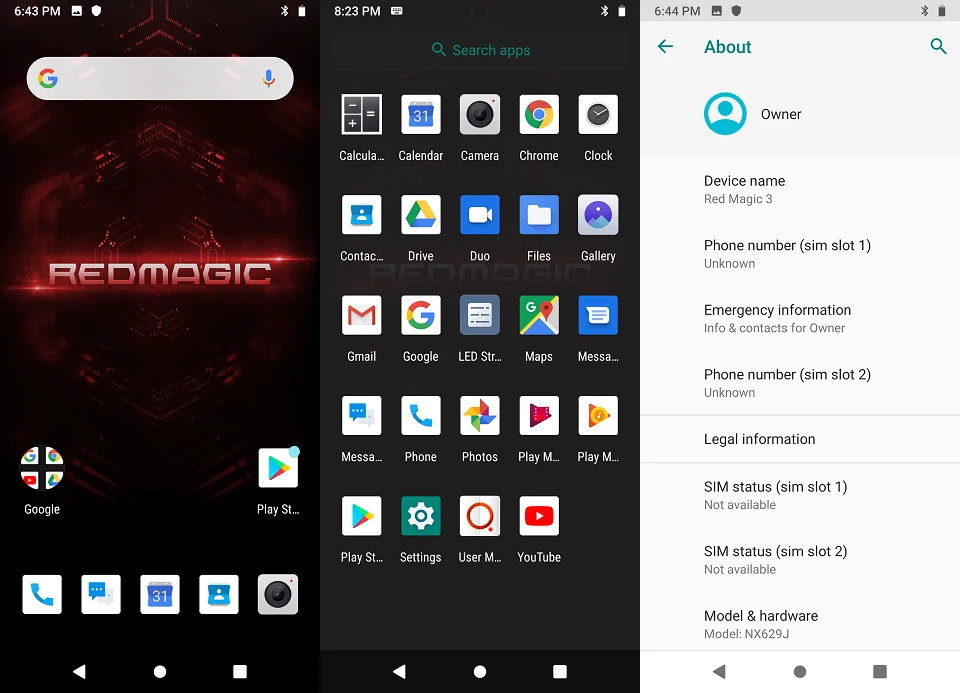The image size is (960, 693).
Task: Open Emergency information
Action: point(800,318)
